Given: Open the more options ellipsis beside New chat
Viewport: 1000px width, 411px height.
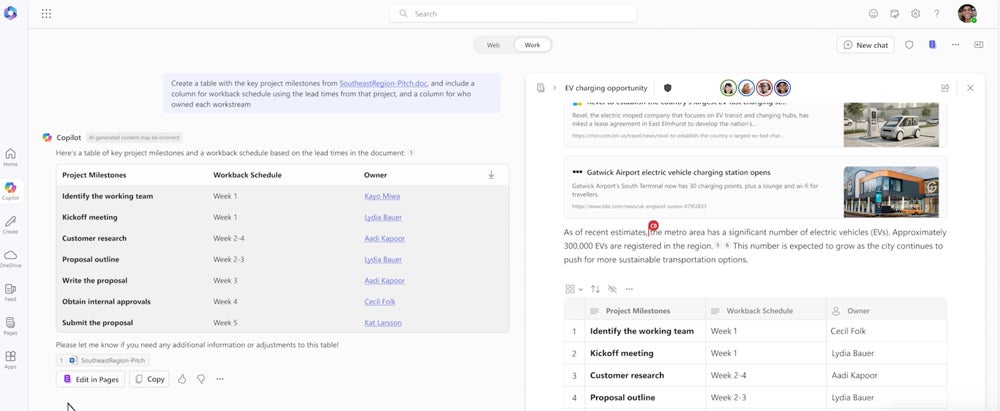Looking at the screenshot, I should point(955,45).
